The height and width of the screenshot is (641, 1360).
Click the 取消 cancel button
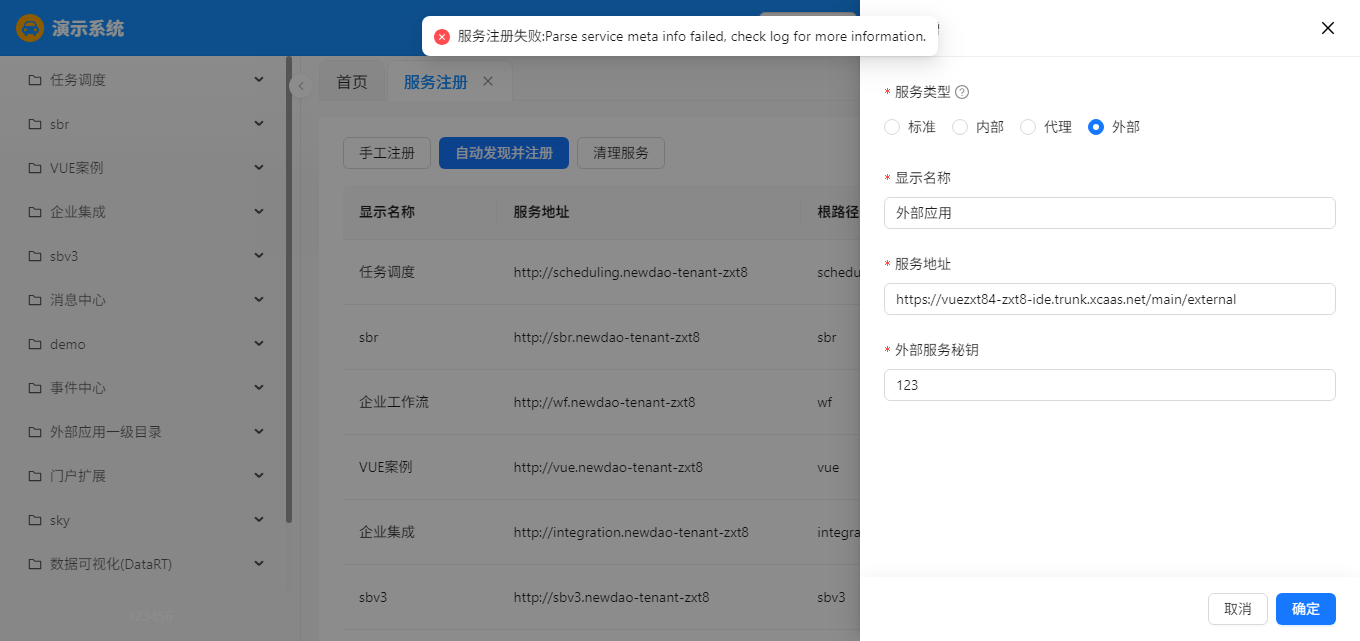(1237, 609)
